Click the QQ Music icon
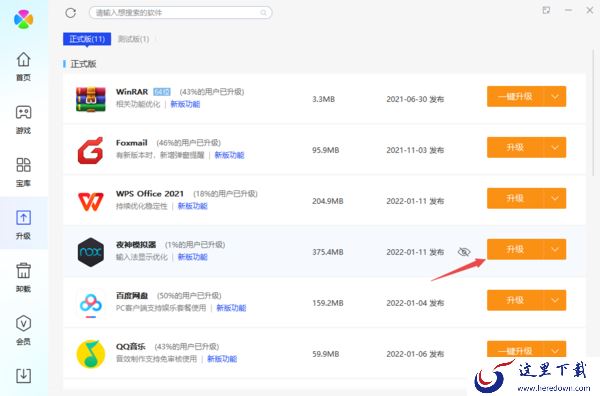Screen dimensions: 600x396 click(x=91, y=354)
